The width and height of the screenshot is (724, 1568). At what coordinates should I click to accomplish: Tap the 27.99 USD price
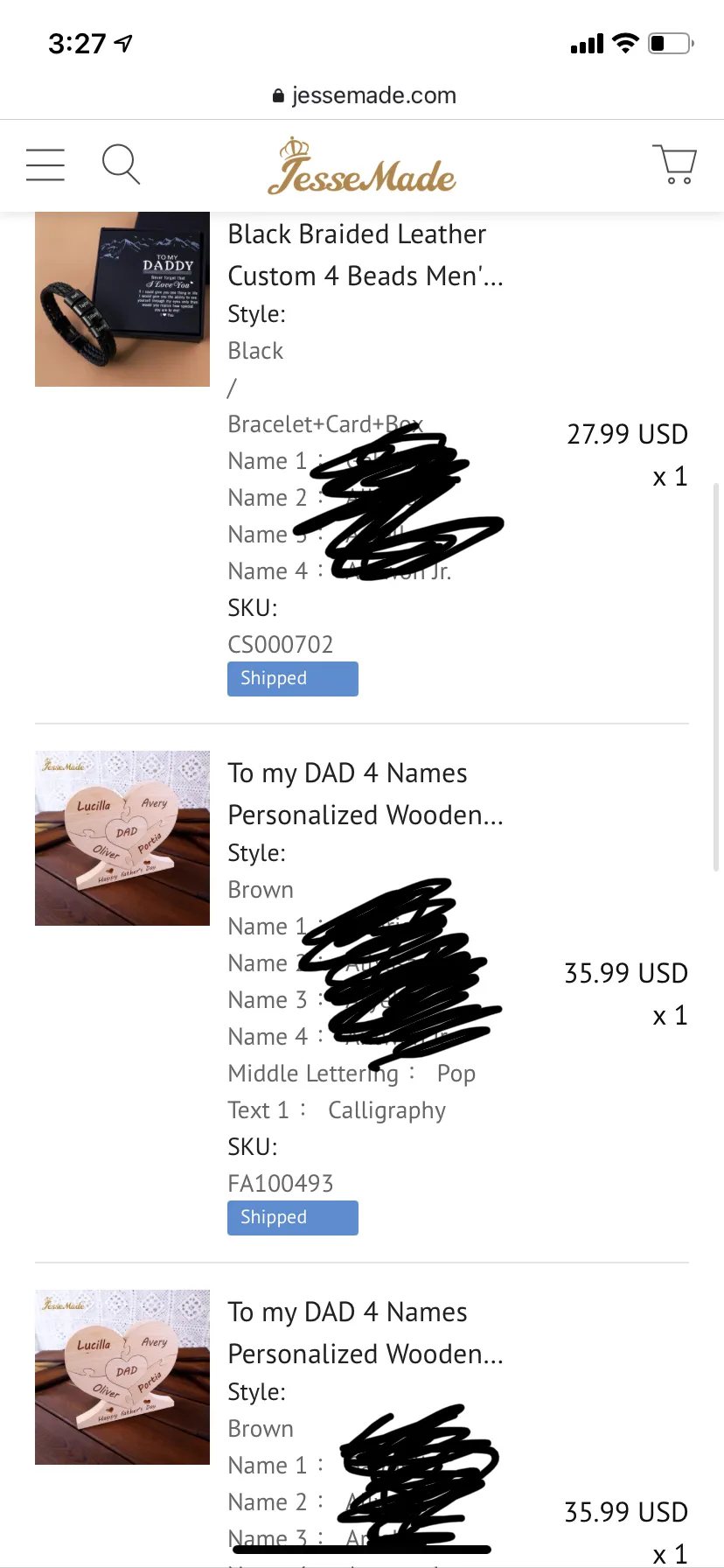tap(627, 434)
